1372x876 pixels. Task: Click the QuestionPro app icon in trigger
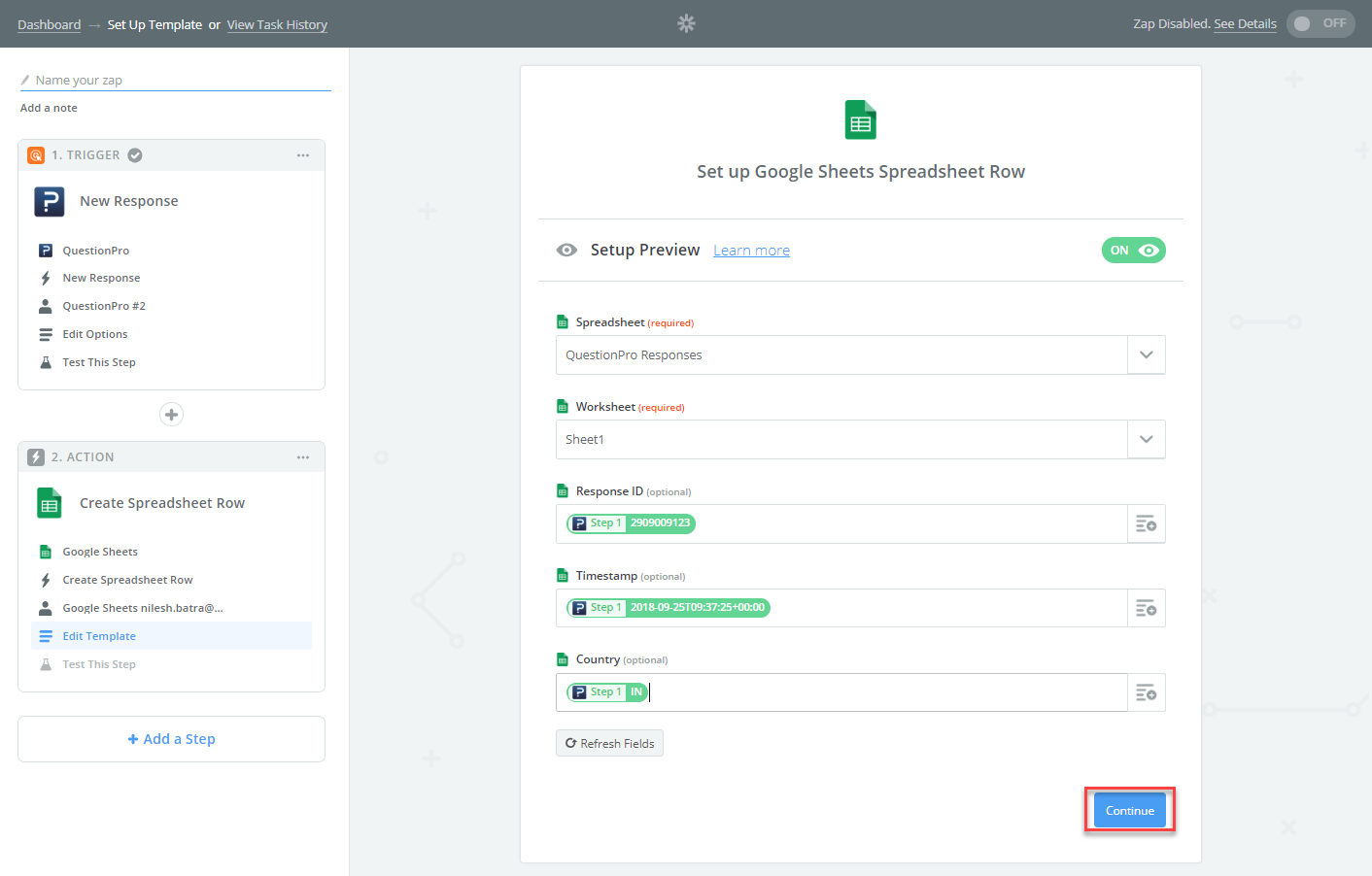click(50, 201)
